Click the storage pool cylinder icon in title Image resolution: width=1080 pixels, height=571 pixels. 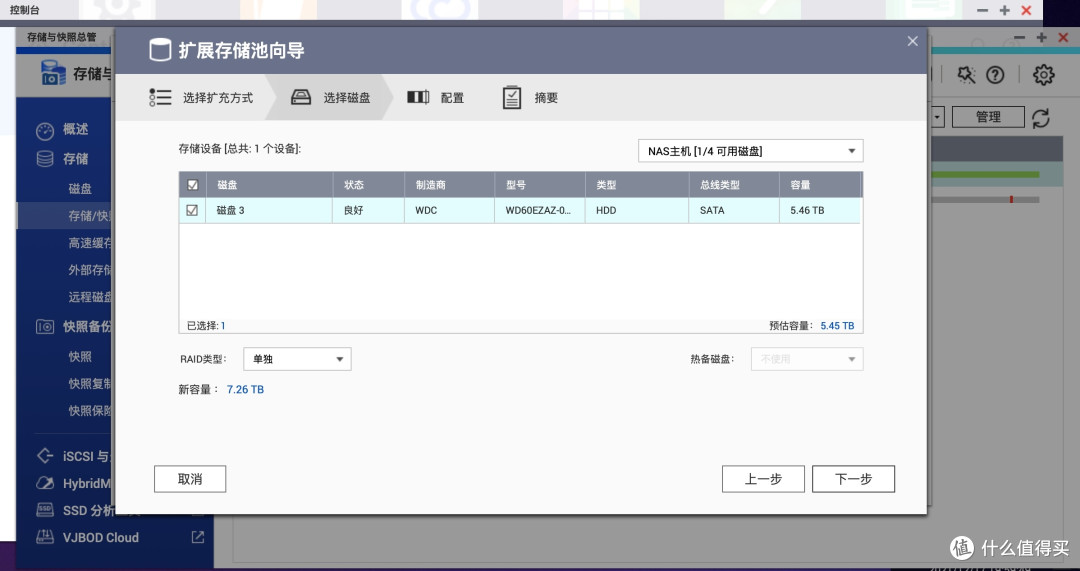[x=160, y=50]
